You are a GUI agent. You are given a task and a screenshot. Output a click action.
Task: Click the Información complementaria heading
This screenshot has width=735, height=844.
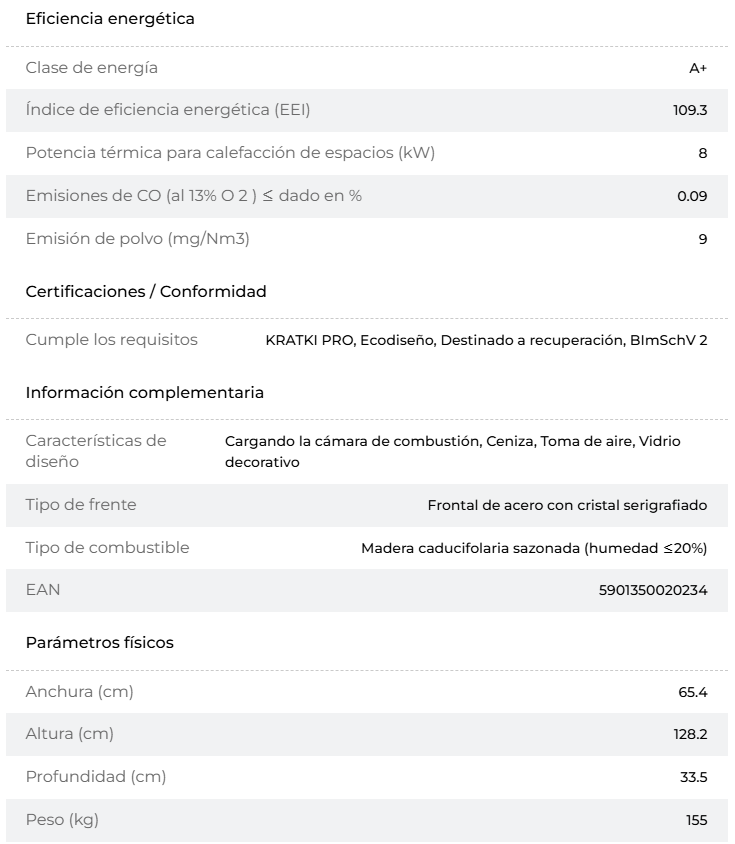145,392
